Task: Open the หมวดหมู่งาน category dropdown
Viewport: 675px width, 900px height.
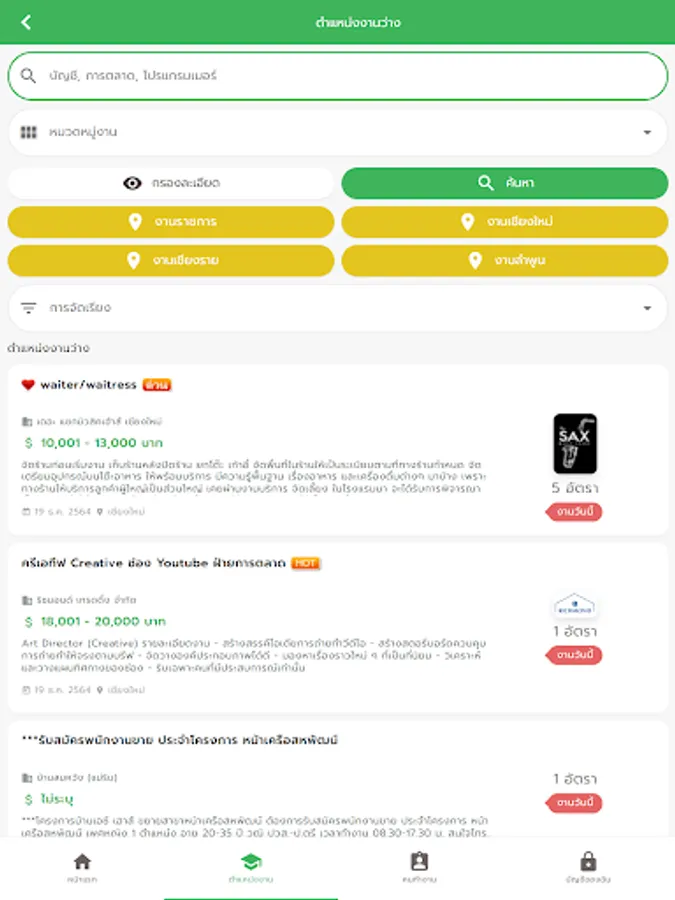Action: pyautogui.click(x=338, y=132)
